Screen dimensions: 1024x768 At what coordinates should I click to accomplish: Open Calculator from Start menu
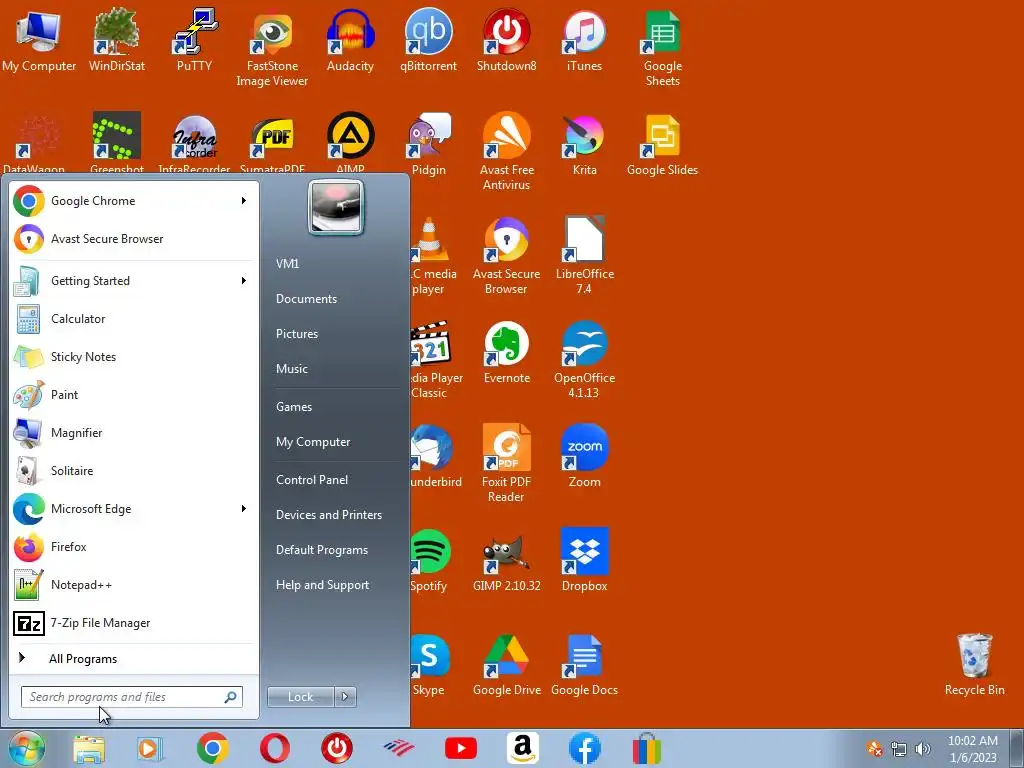point(133,319)
